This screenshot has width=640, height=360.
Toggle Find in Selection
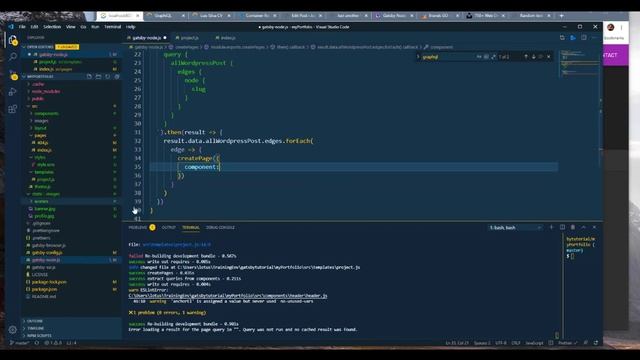[541, 57]
